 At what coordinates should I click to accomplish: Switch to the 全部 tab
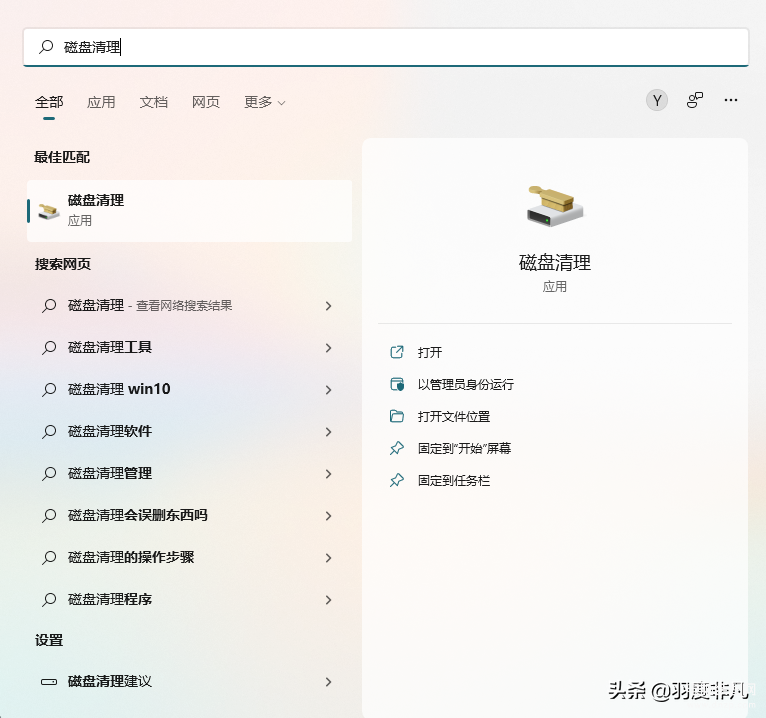click(49, 102)
